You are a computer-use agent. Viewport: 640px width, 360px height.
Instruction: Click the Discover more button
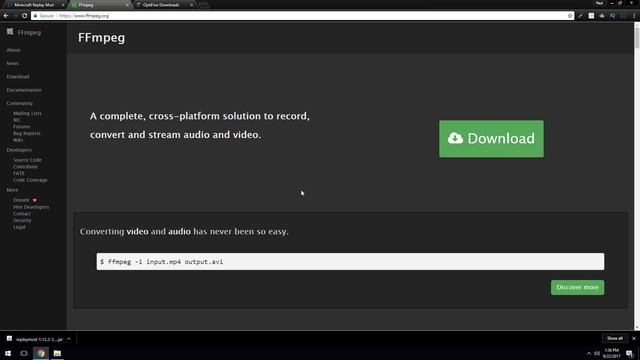tap(577, 287)
